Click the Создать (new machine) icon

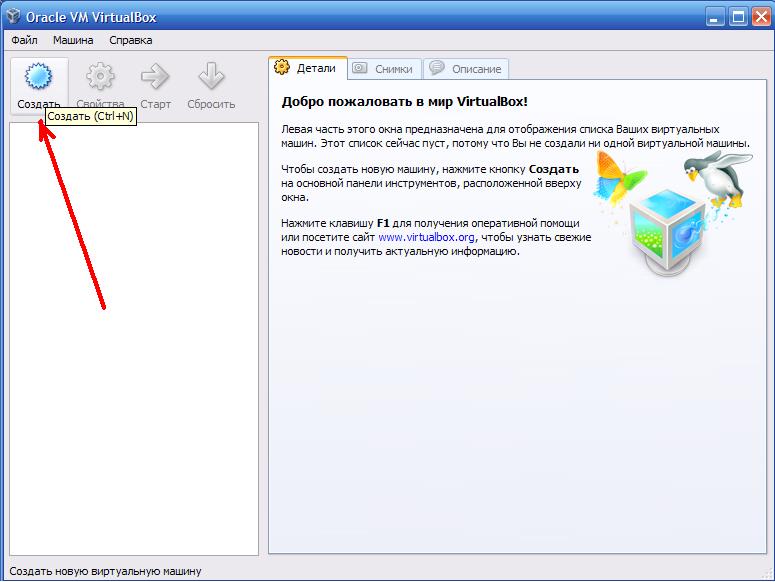38,77
